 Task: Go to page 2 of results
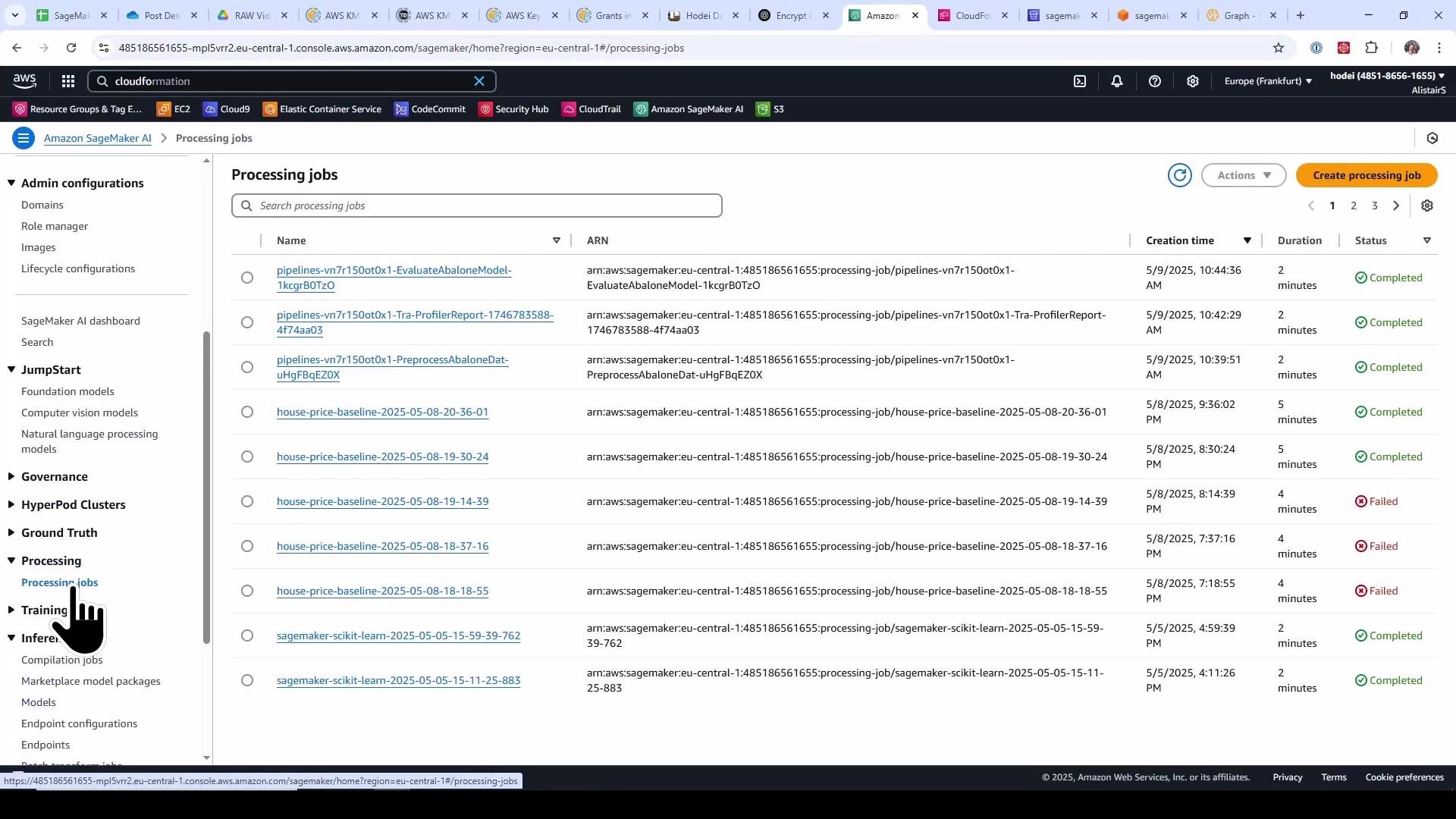1354,206
